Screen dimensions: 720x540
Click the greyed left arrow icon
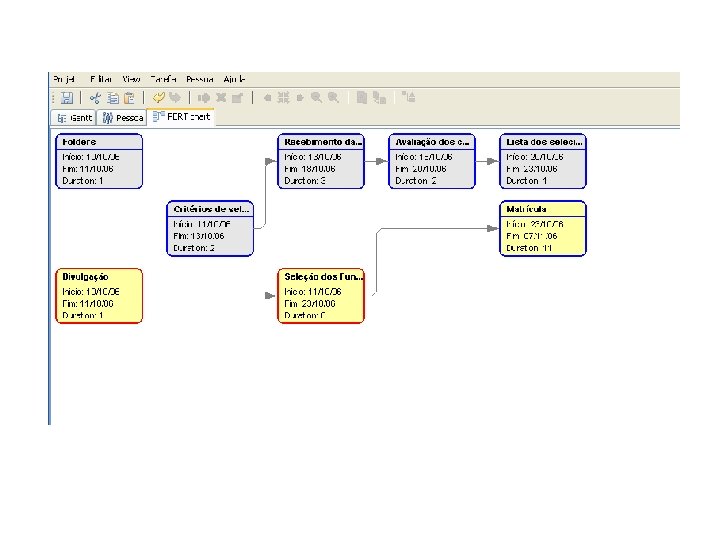tap(267, 97)
